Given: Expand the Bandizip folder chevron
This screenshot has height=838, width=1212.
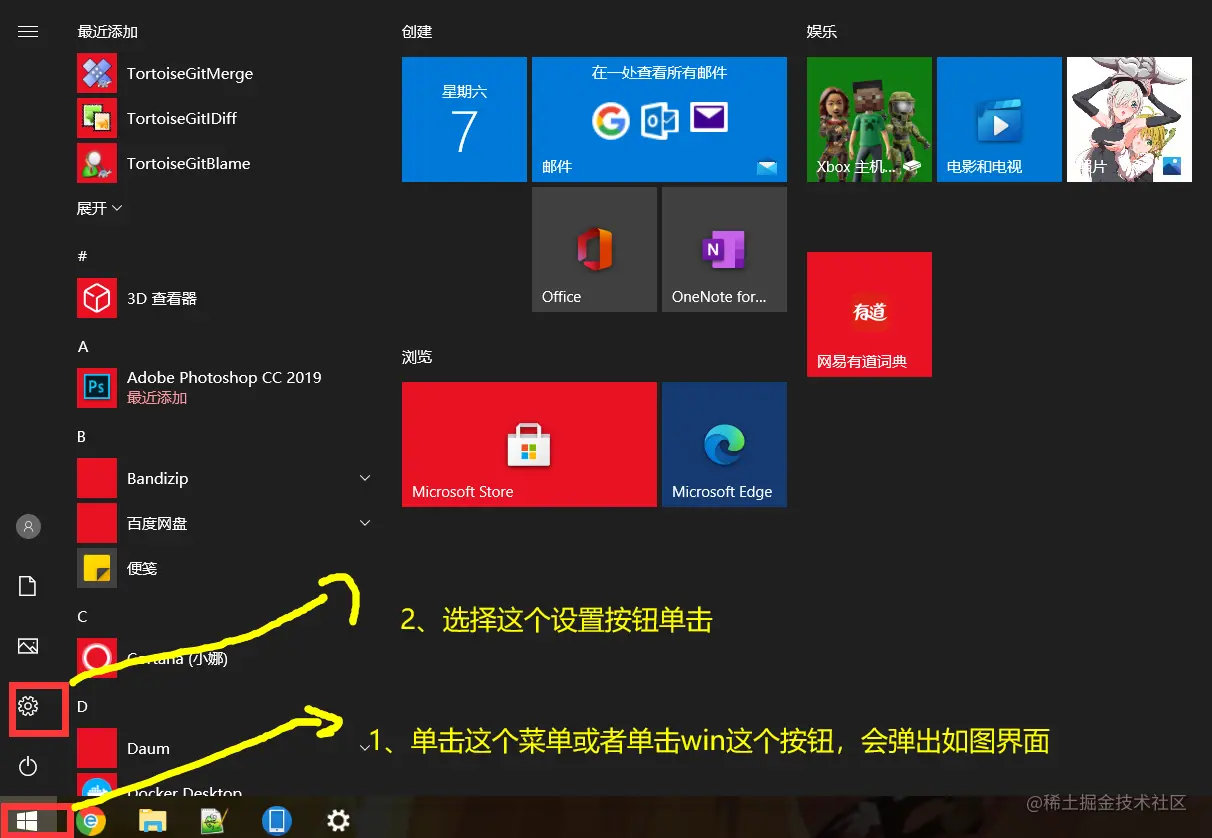Looking at the screenshot, I should click(x=365, y=478).
